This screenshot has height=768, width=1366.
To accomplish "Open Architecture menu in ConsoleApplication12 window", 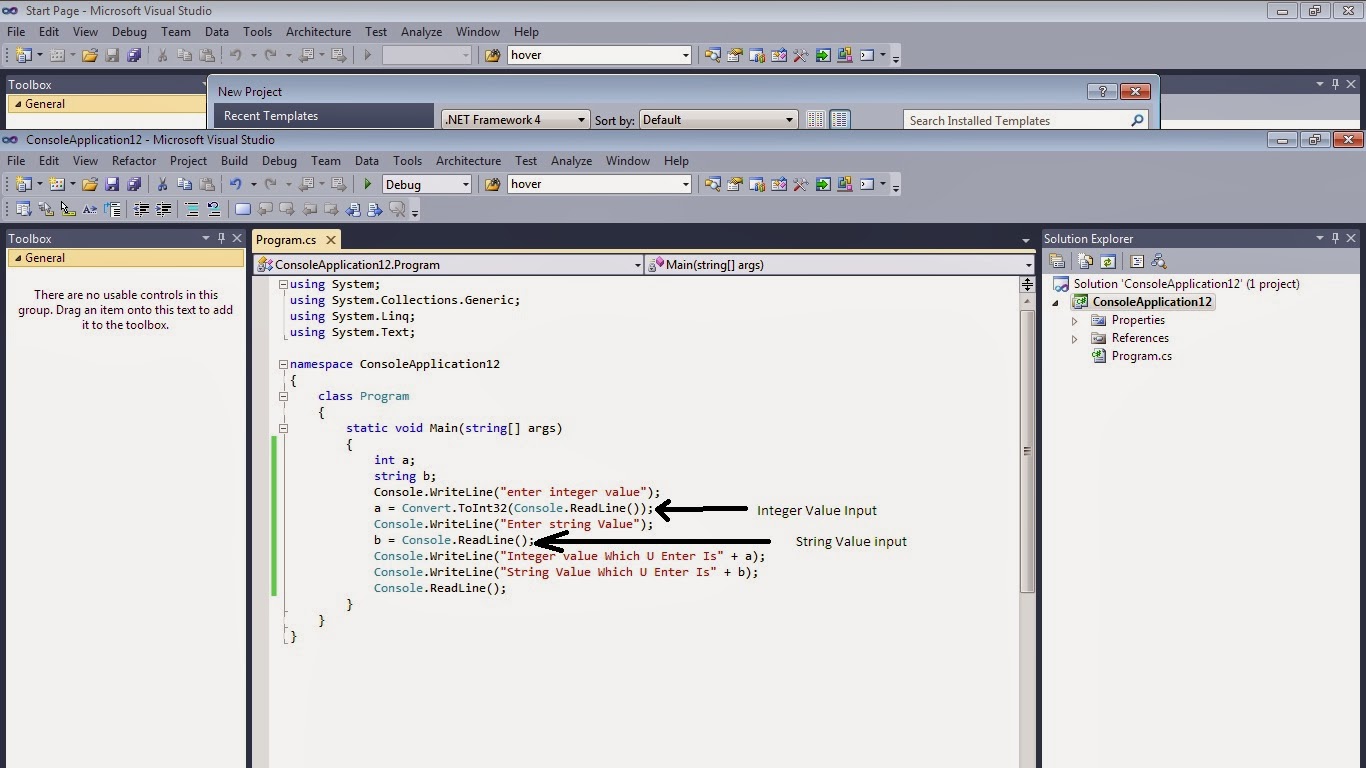I will point(468,160).
